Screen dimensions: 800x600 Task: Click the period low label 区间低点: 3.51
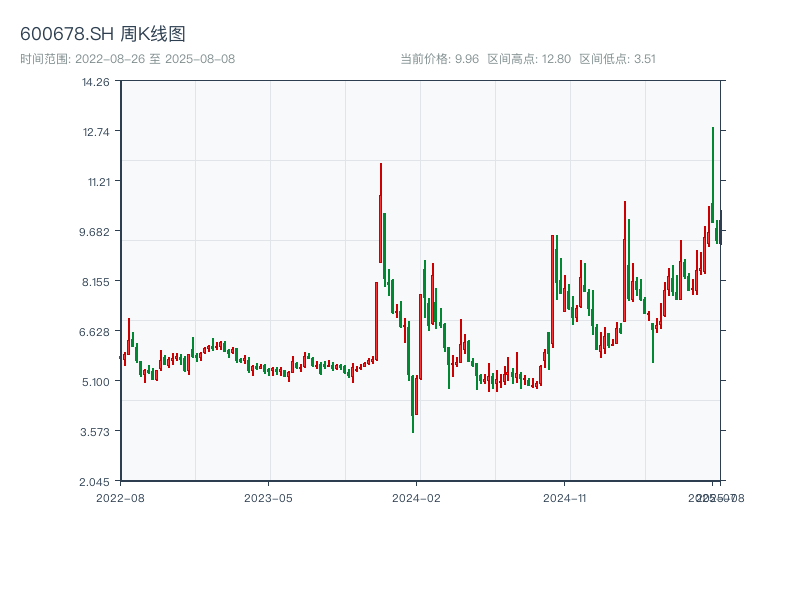click(617, 59)
